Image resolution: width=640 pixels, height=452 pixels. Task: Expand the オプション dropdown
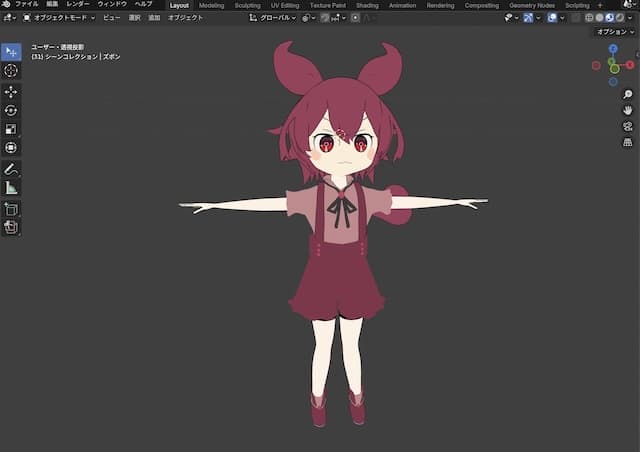[x=612, y=32]
